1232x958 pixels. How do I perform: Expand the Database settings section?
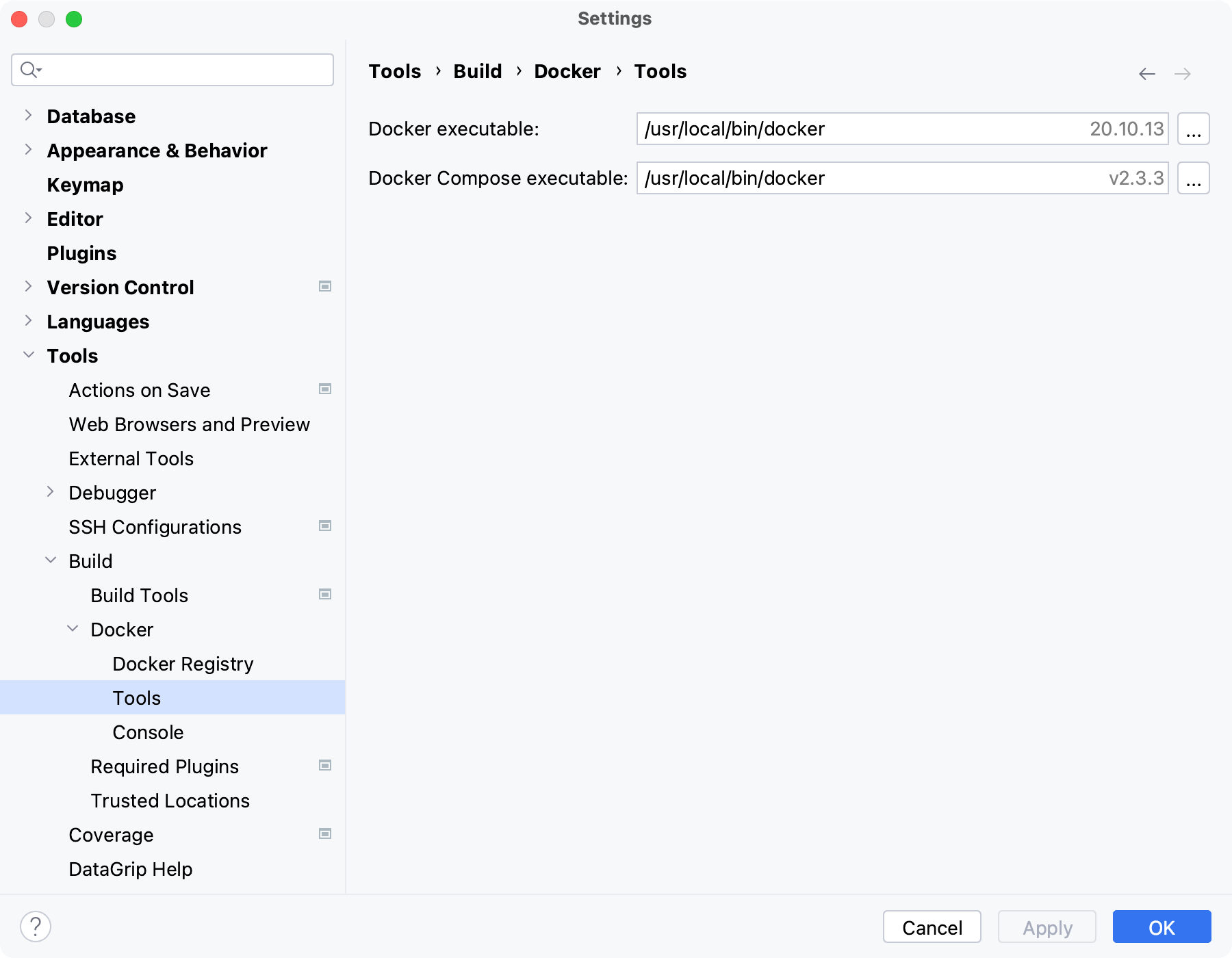28,116
